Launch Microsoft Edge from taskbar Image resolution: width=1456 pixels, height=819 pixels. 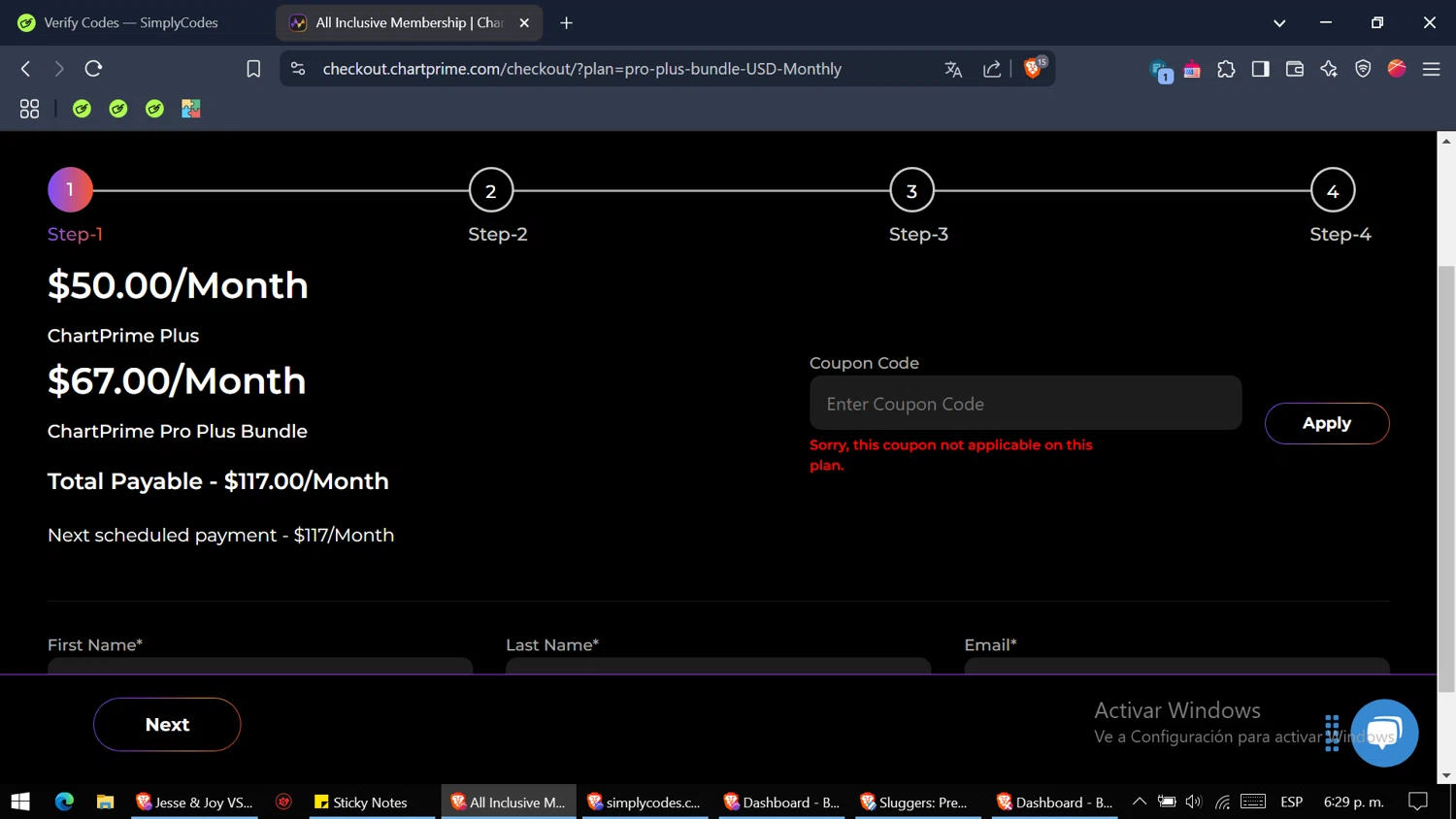click(64, 802)
